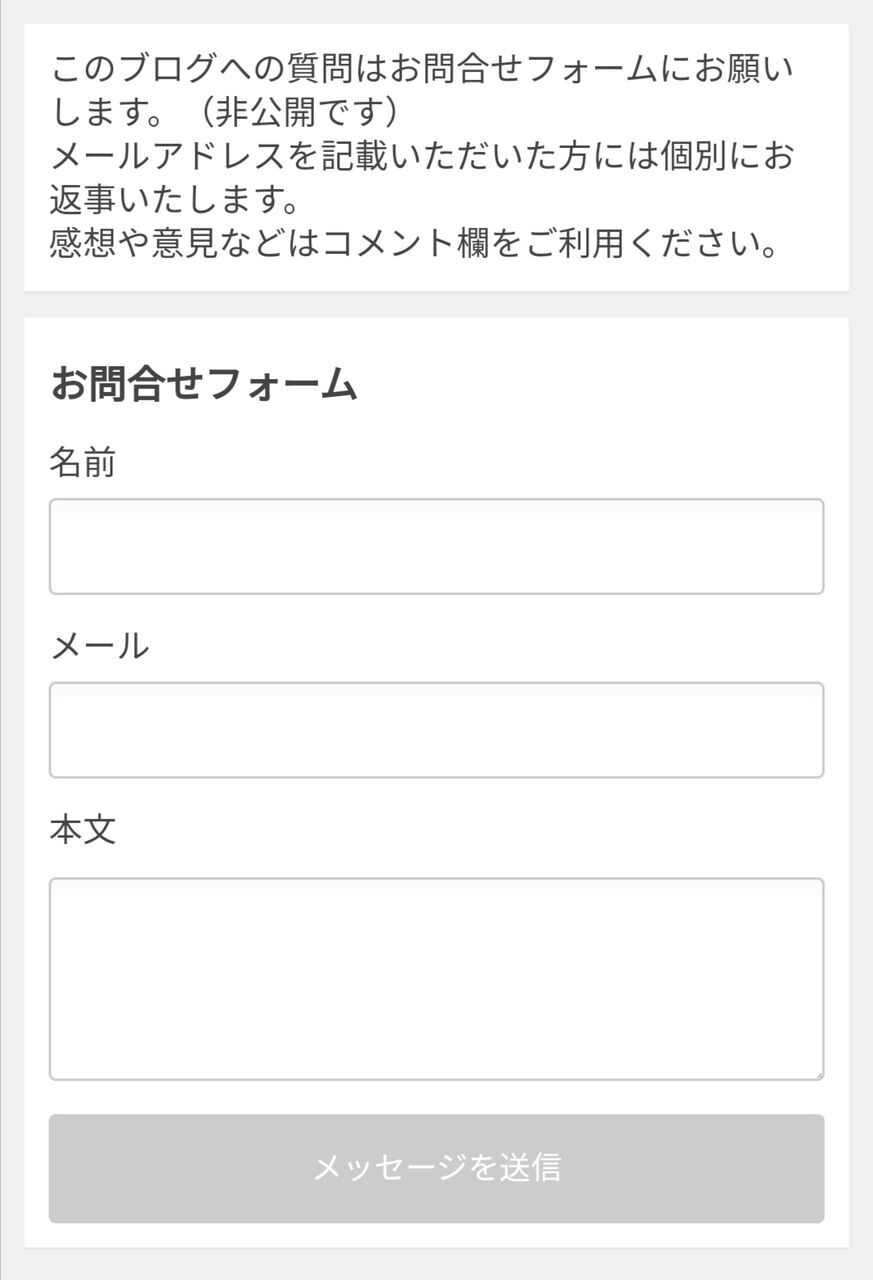The height and width of the screenshot is (1280, 873).
Task: Click the 本文 field label
Action: 82,830
